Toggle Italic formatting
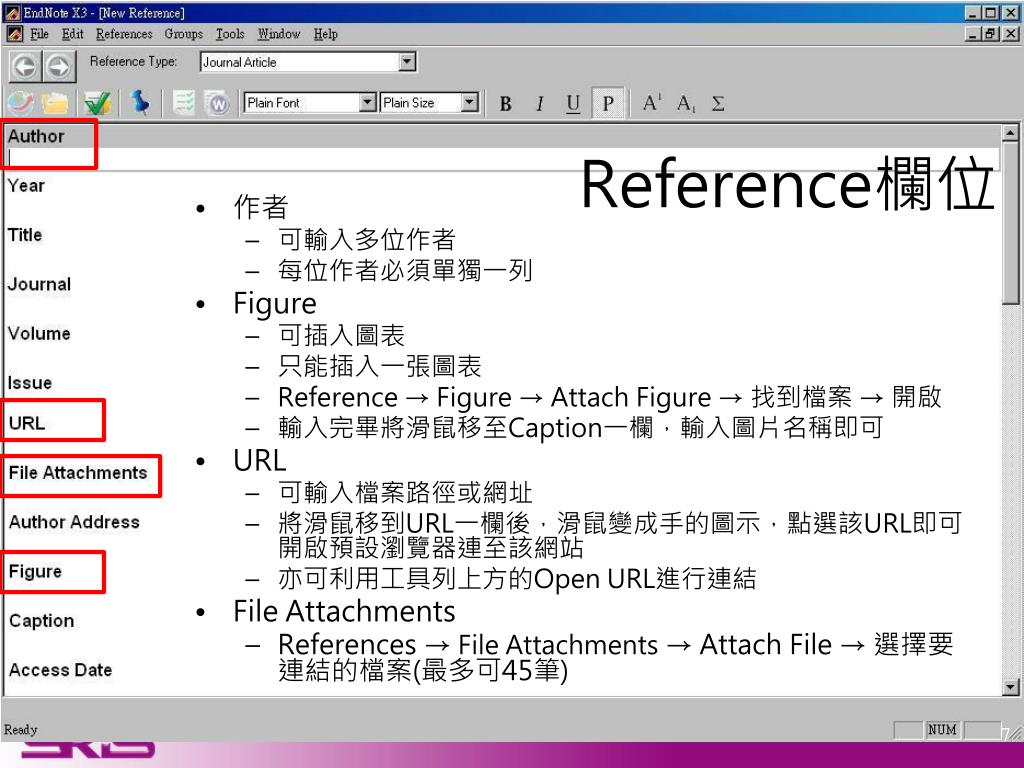Viewport: 1024px width, 768px height. point(539,103)
